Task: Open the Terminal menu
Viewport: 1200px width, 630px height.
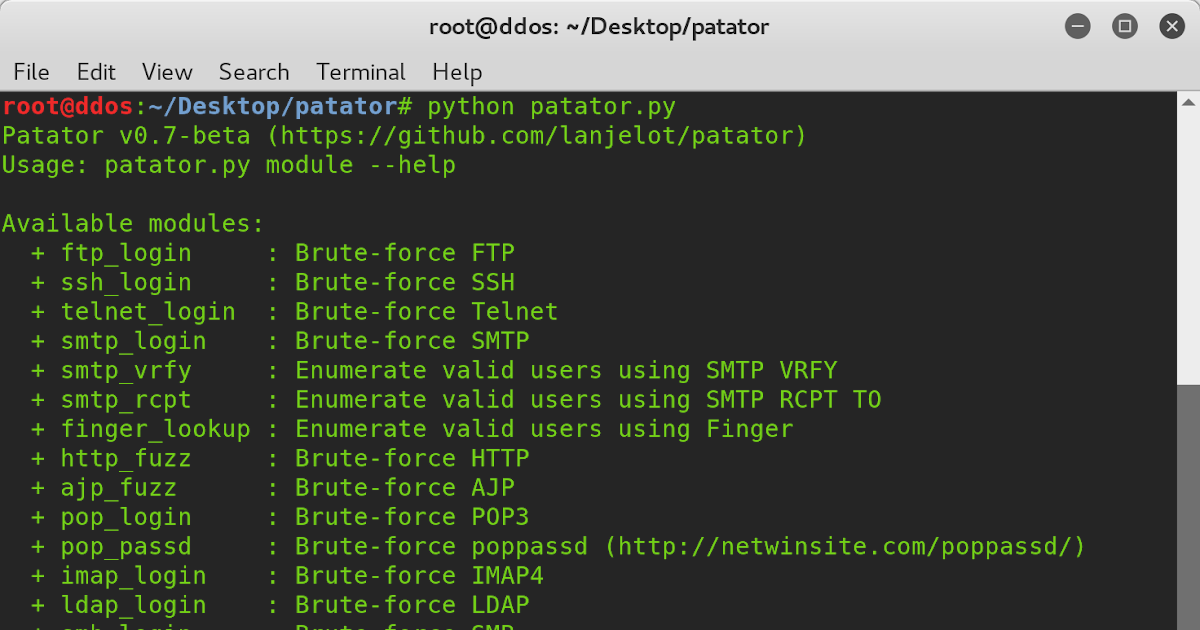Action: click(361, 72)
